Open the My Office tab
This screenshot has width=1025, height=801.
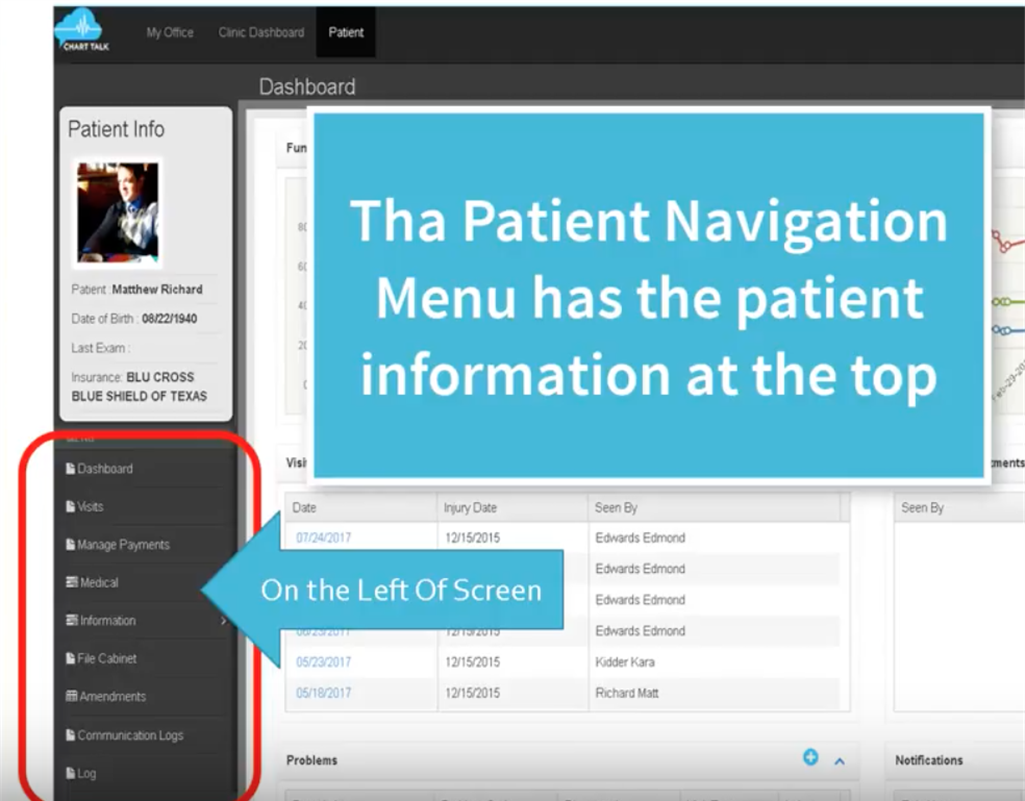click(x=169, y=32)
